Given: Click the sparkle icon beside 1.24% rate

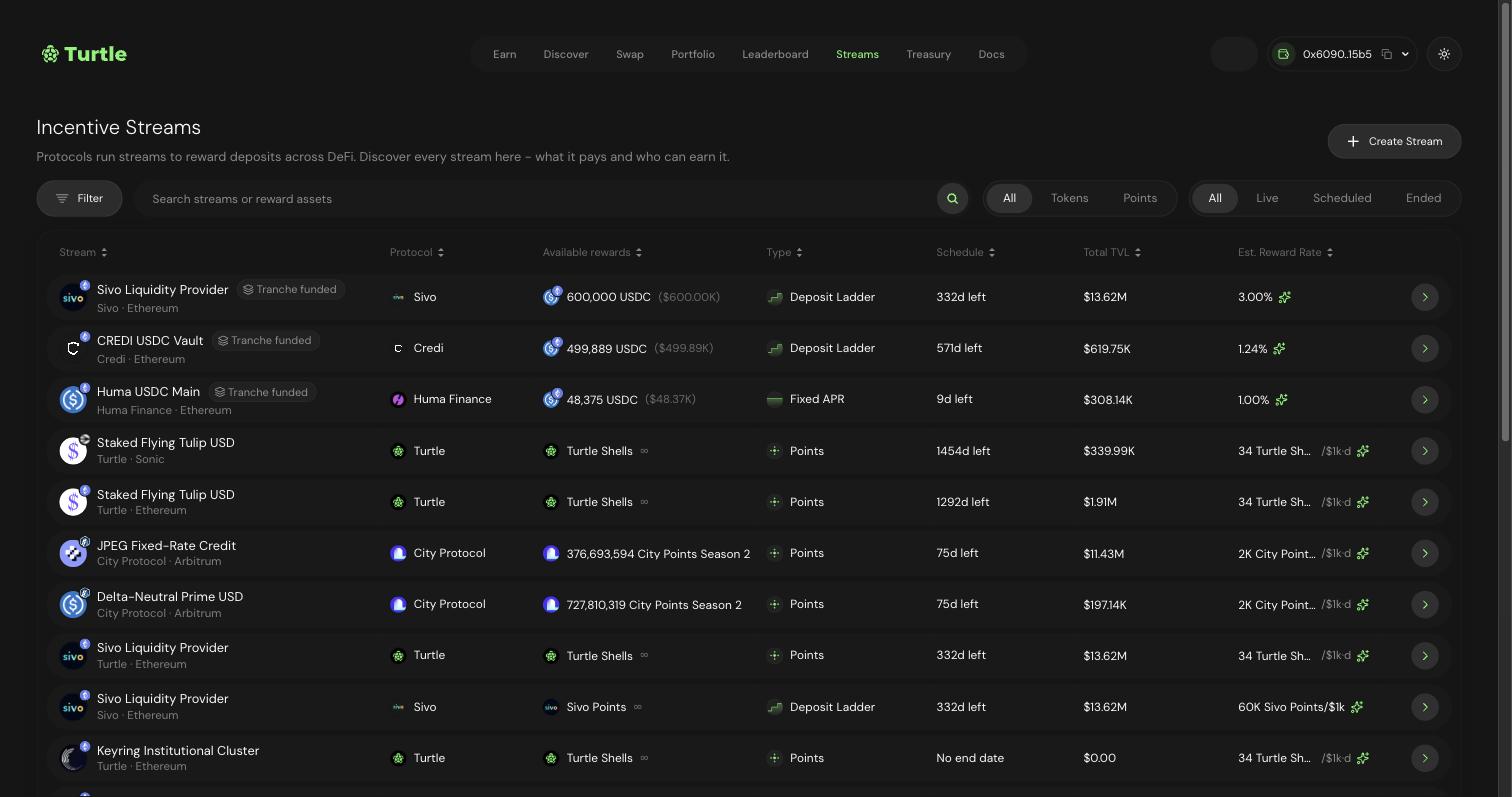Looking at the screenshot, I should (1279, 348).
